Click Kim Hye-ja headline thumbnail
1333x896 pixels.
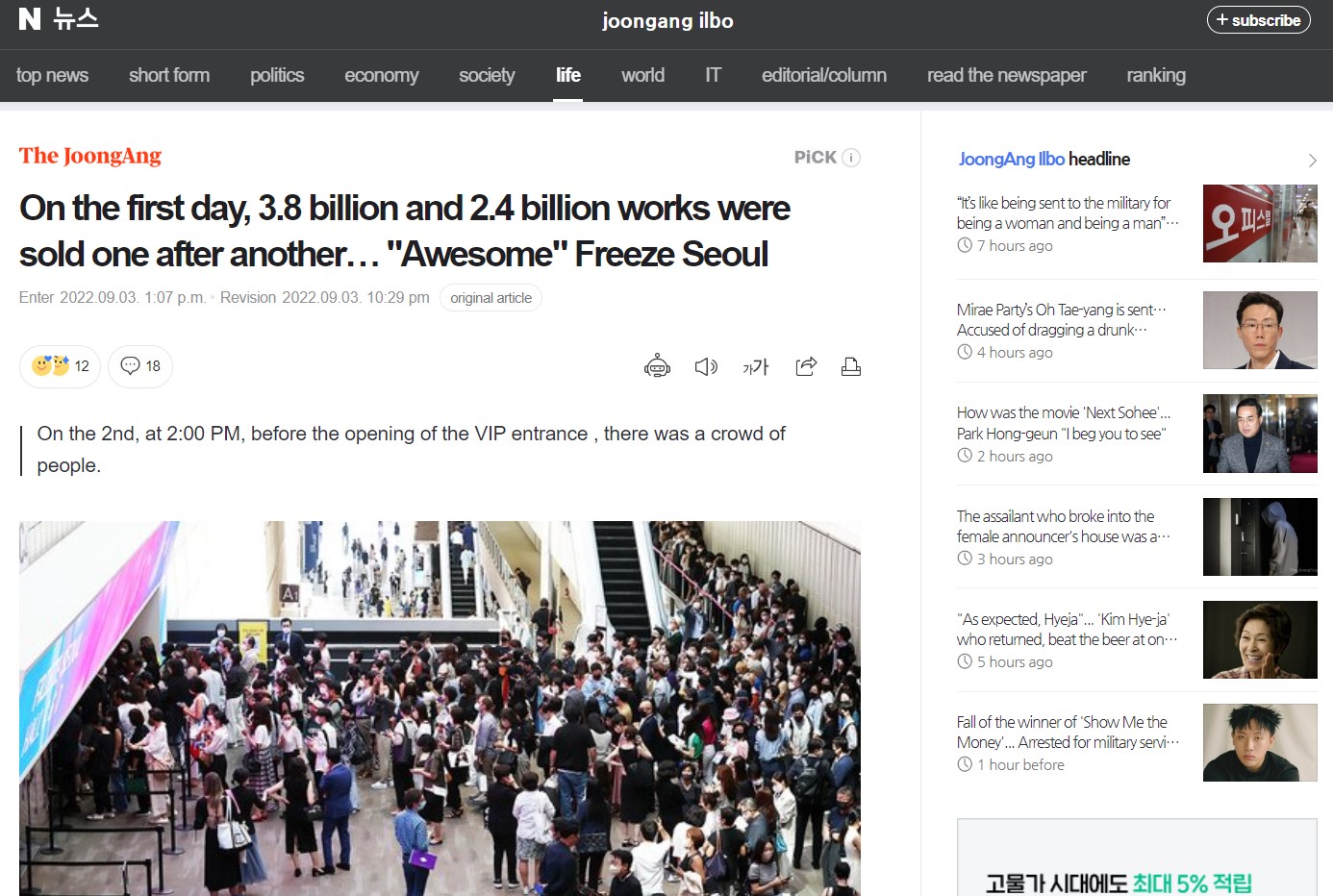click(x=1259, y=639)
